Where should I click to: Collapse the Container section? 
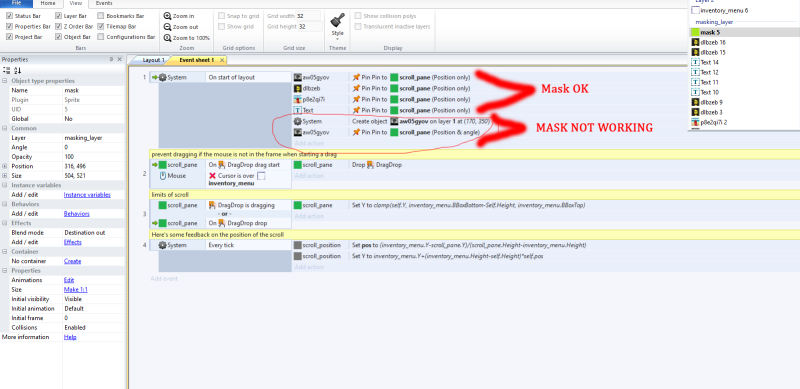[5, 252]
